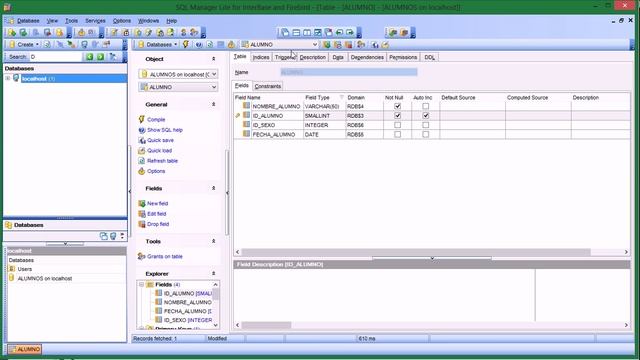Image resolution: width=640 pixels, height=360 pixels.
Task: Click the green left-arrow previous window icon
Action: 339,32
